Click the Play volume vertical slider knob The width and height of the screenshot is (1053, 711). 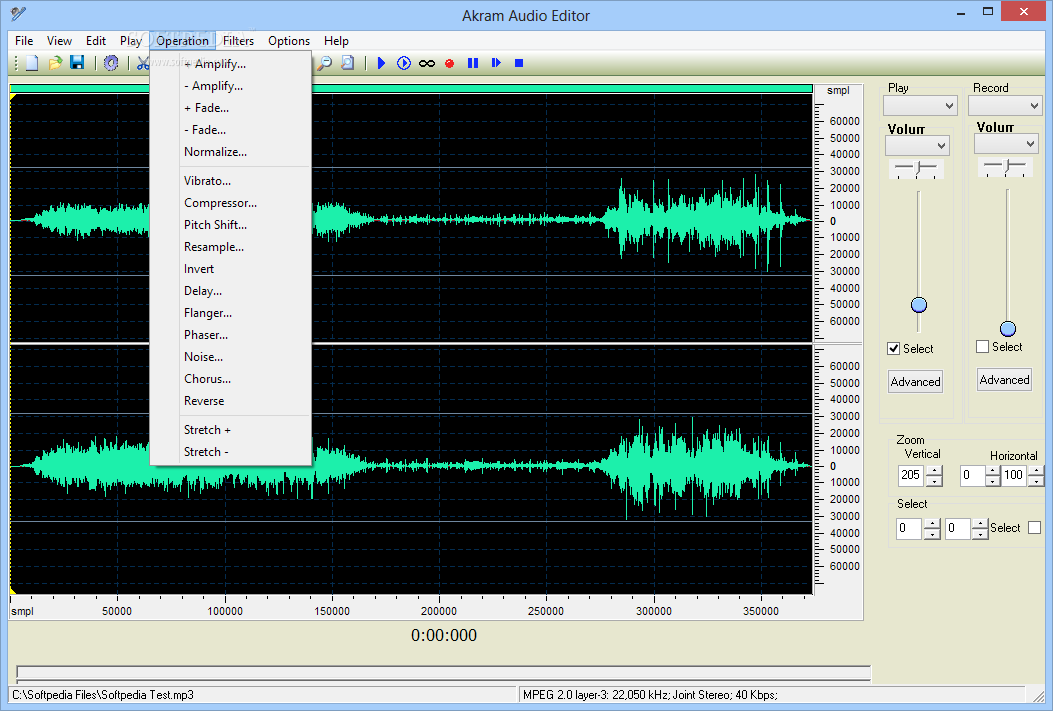919,305
